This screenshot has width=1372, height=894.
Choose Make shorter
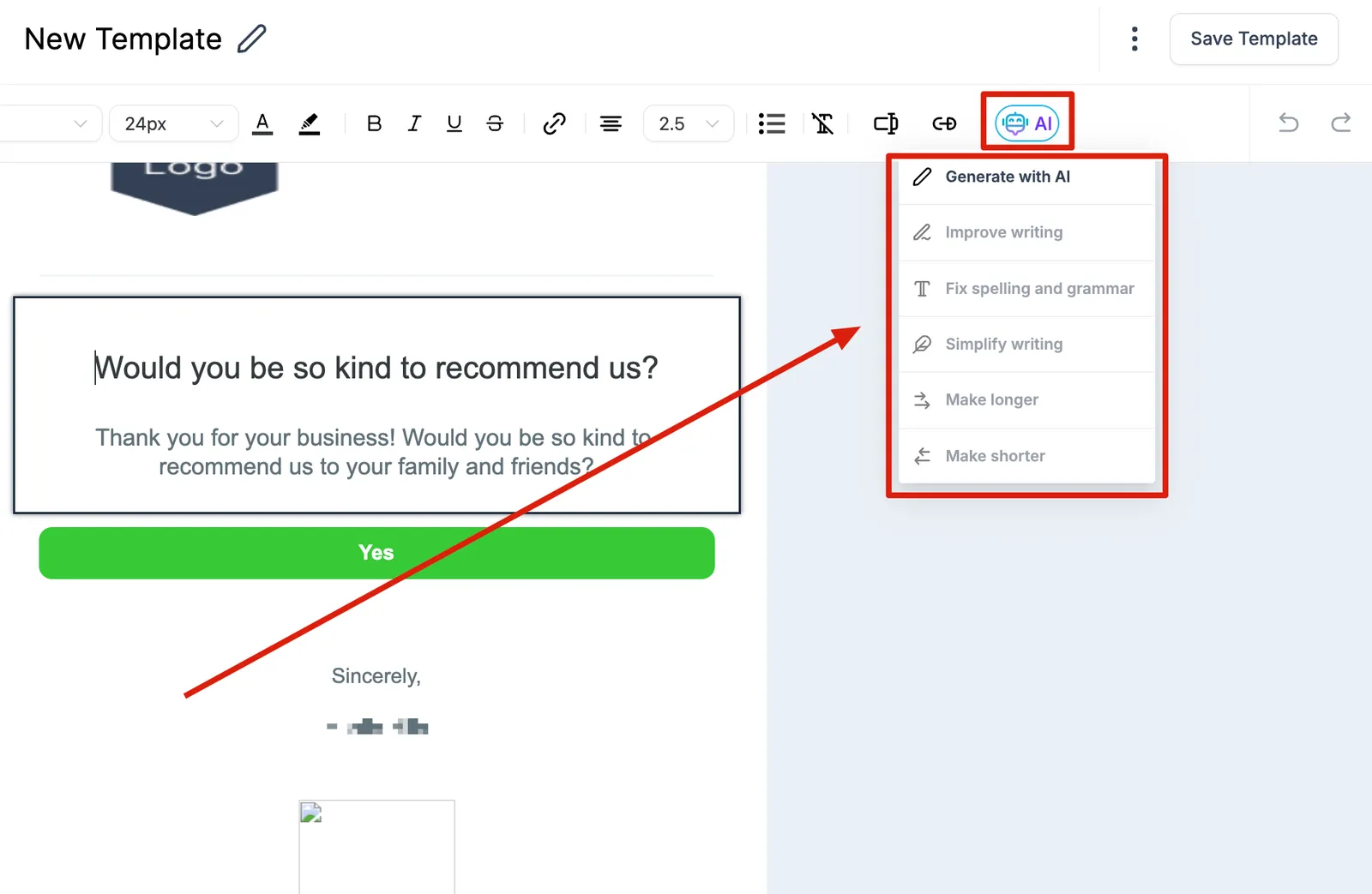click(x=1026, y=456)
